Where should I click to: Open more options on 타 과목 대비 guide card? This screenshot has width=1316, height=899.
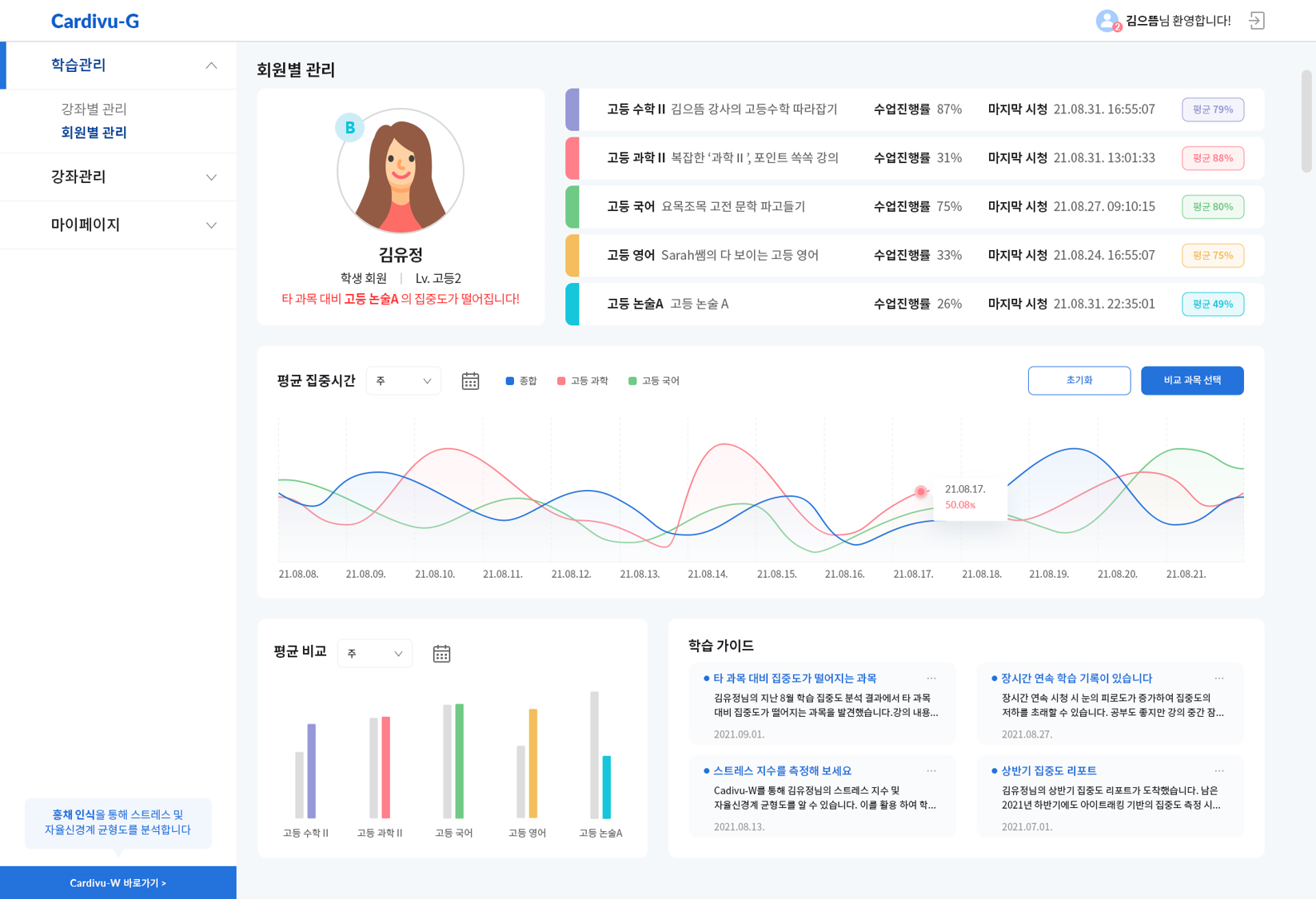click(x=931, y=678)
